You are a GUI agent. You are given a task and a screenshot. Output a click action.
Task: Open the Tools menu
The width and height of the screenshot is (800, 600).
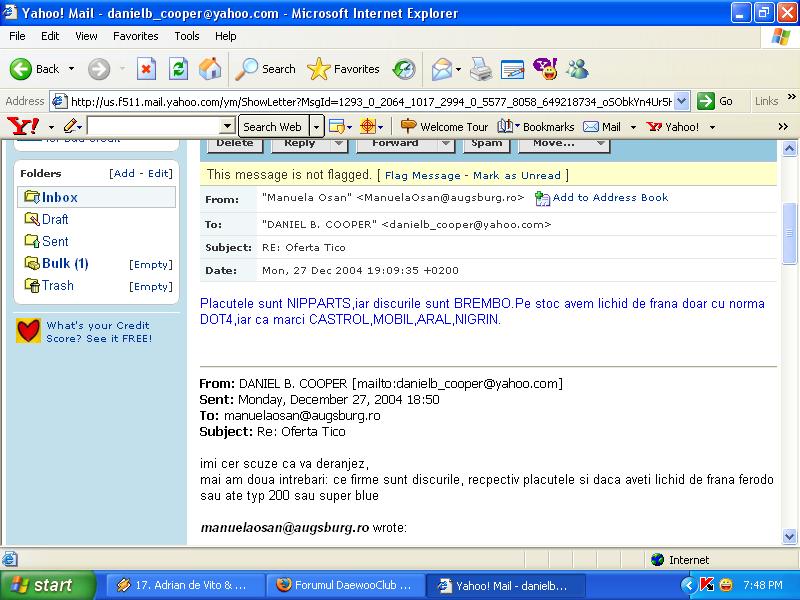pos(187,36)
